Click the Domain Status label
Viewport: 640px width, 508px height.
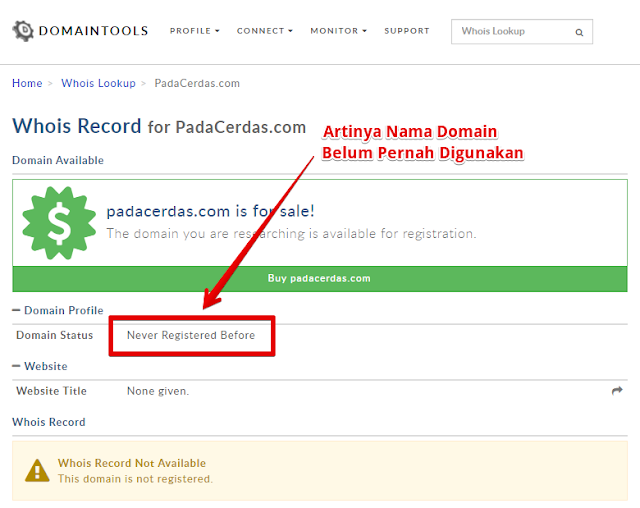[x=55, y=335]
